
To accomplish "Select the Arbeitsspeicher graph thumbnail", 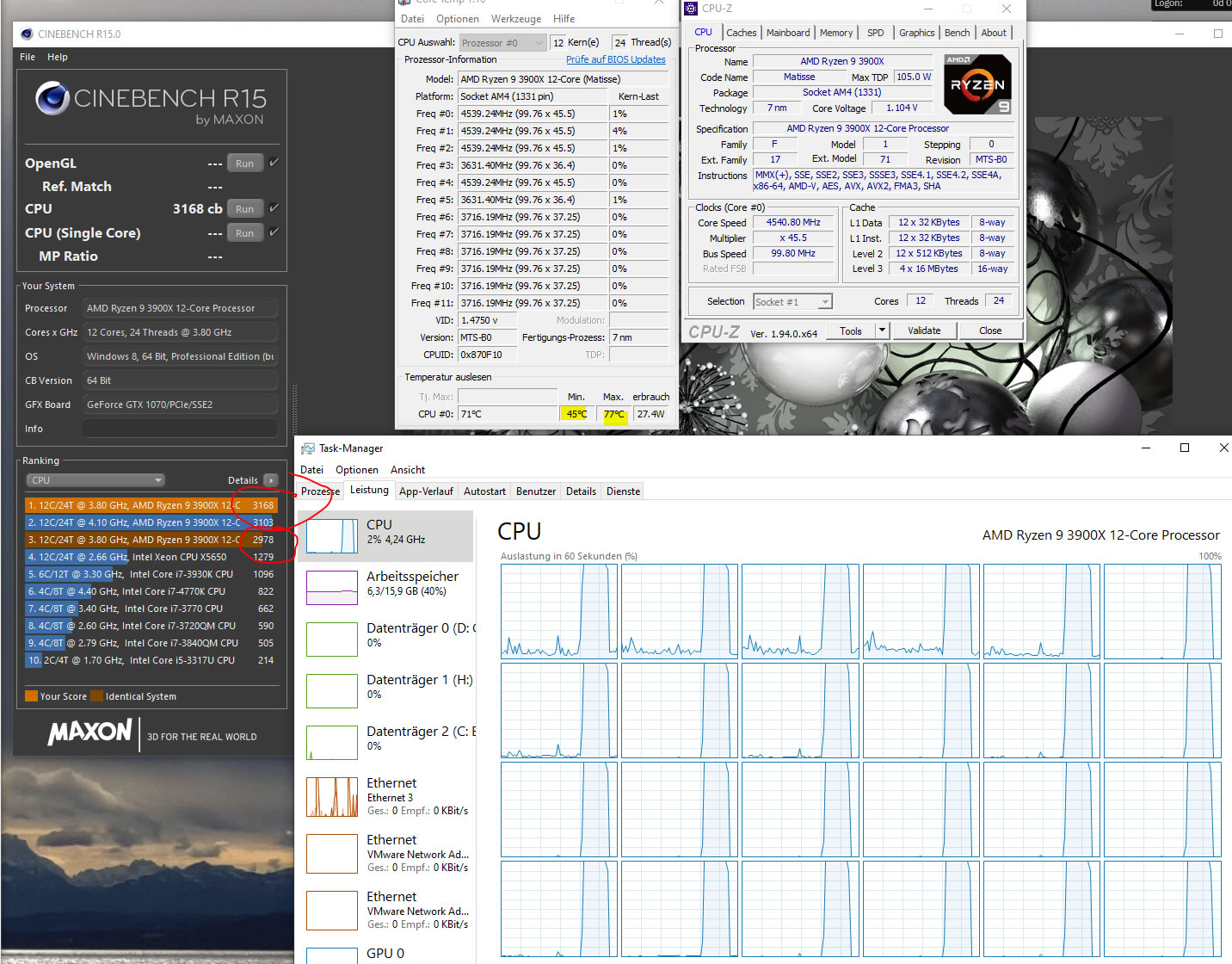I will coord(331,588).
